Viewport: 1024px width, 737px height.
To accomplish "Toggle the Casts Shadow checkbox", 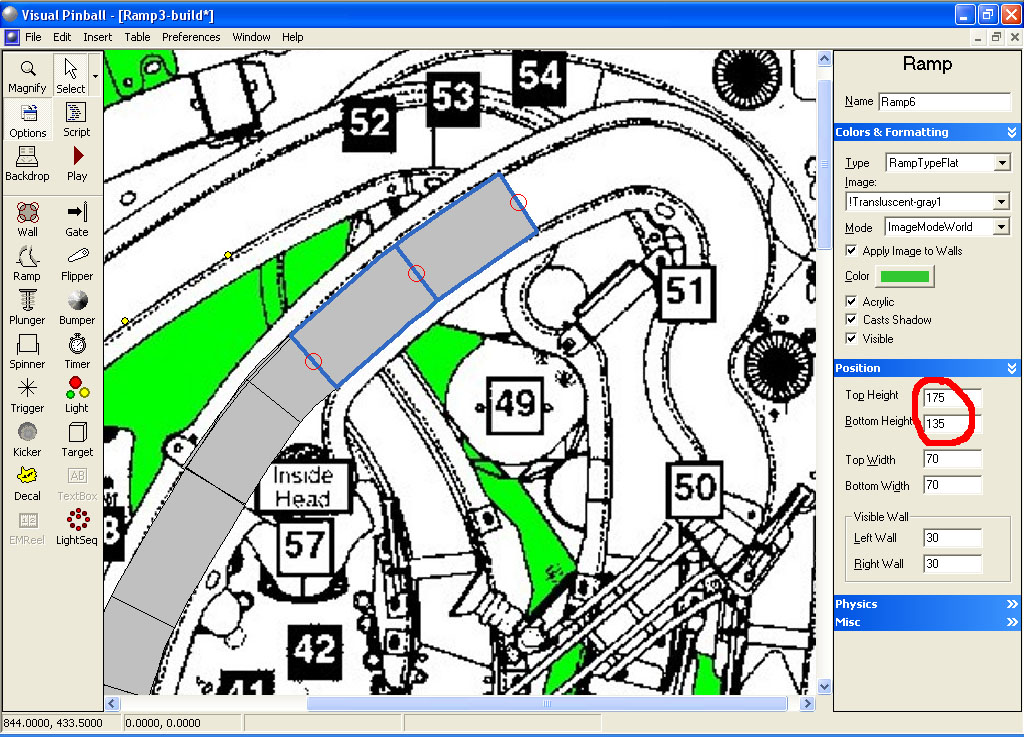I will [x=852, y=320].
